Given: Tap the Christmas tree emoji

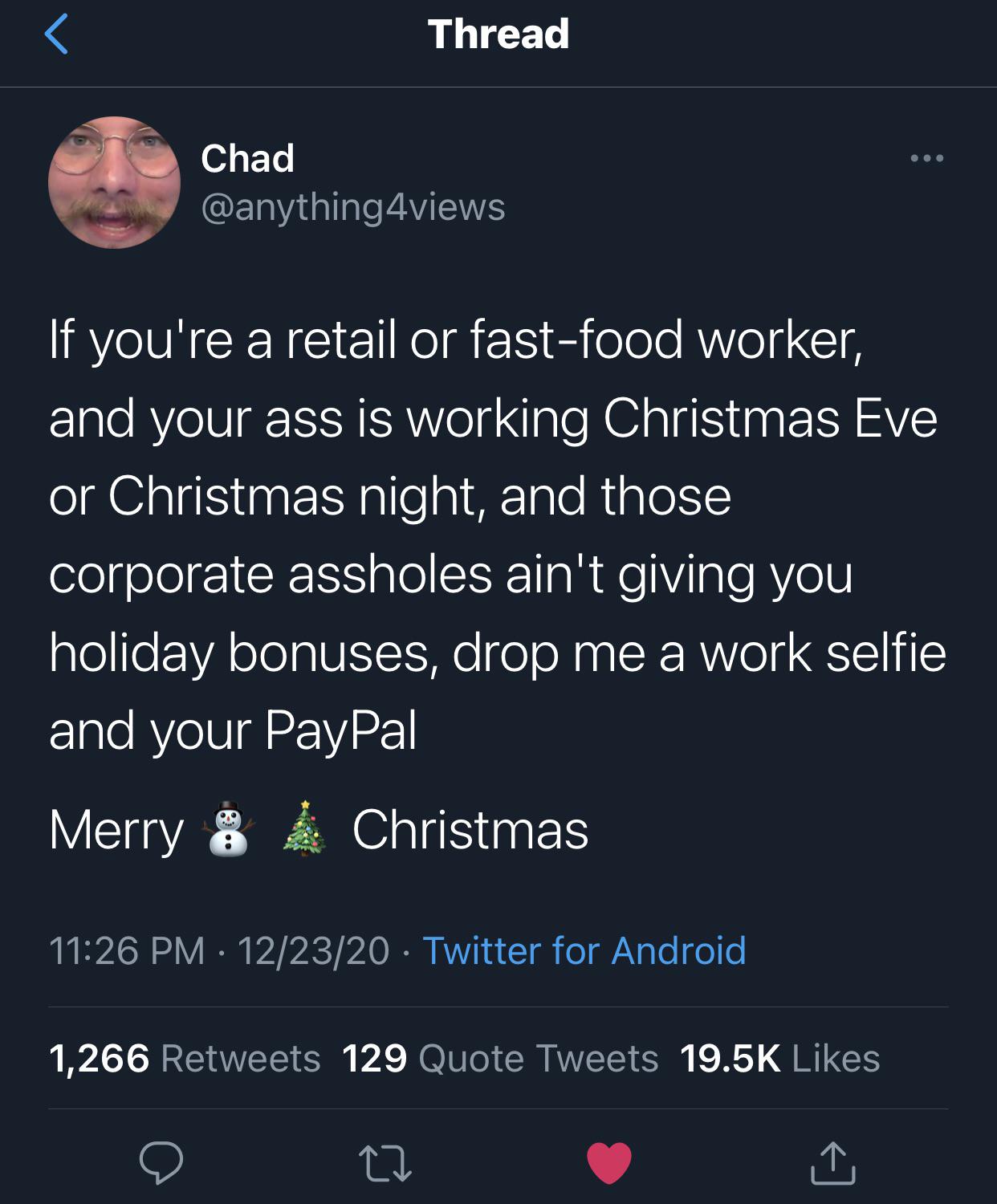Looking at the screenshot, I should tap(305, 829).
